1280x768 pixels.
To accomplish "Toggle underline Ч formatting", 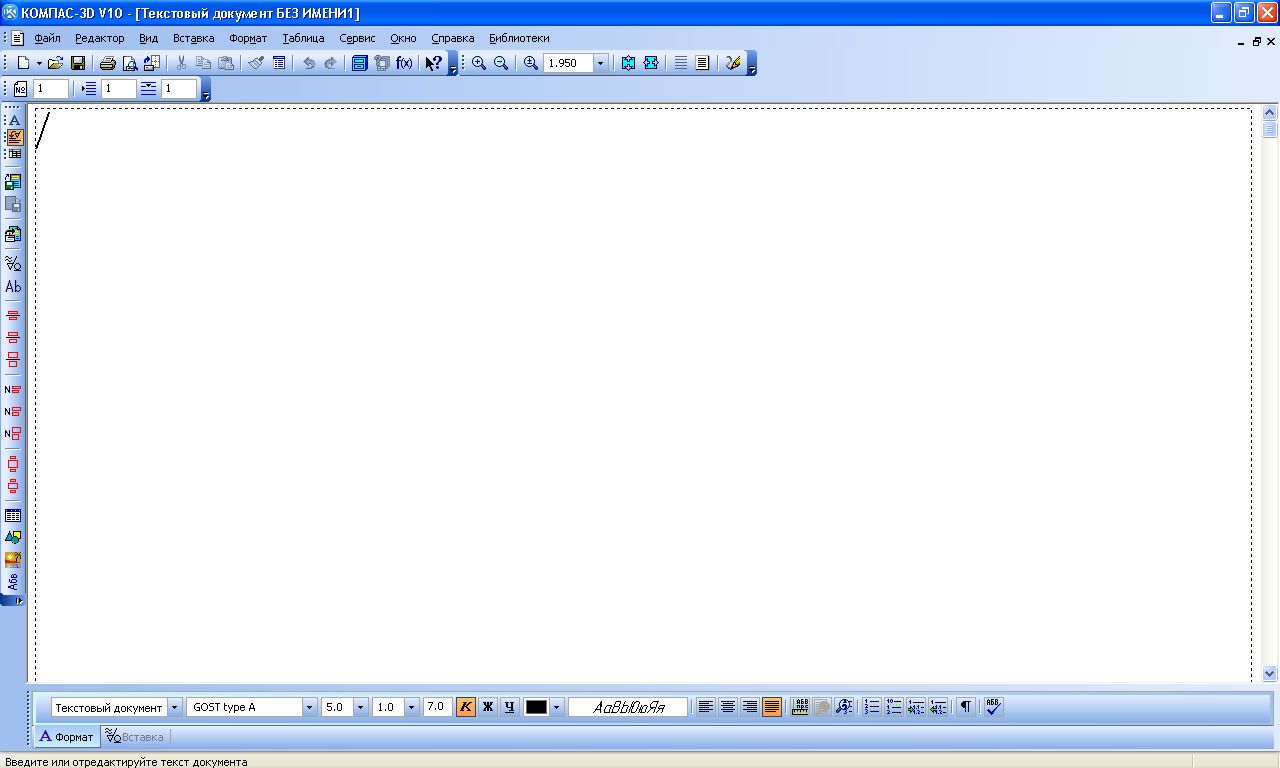I will (x=509, y=706).
